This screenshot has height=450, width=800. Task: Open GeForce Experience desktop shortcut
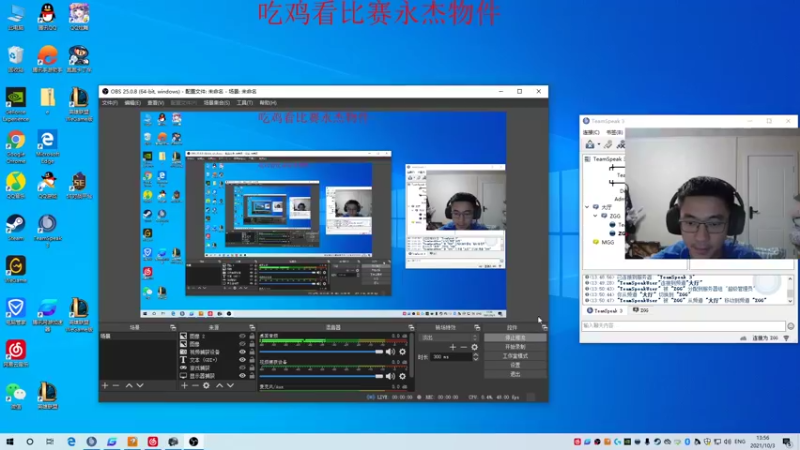16,105
